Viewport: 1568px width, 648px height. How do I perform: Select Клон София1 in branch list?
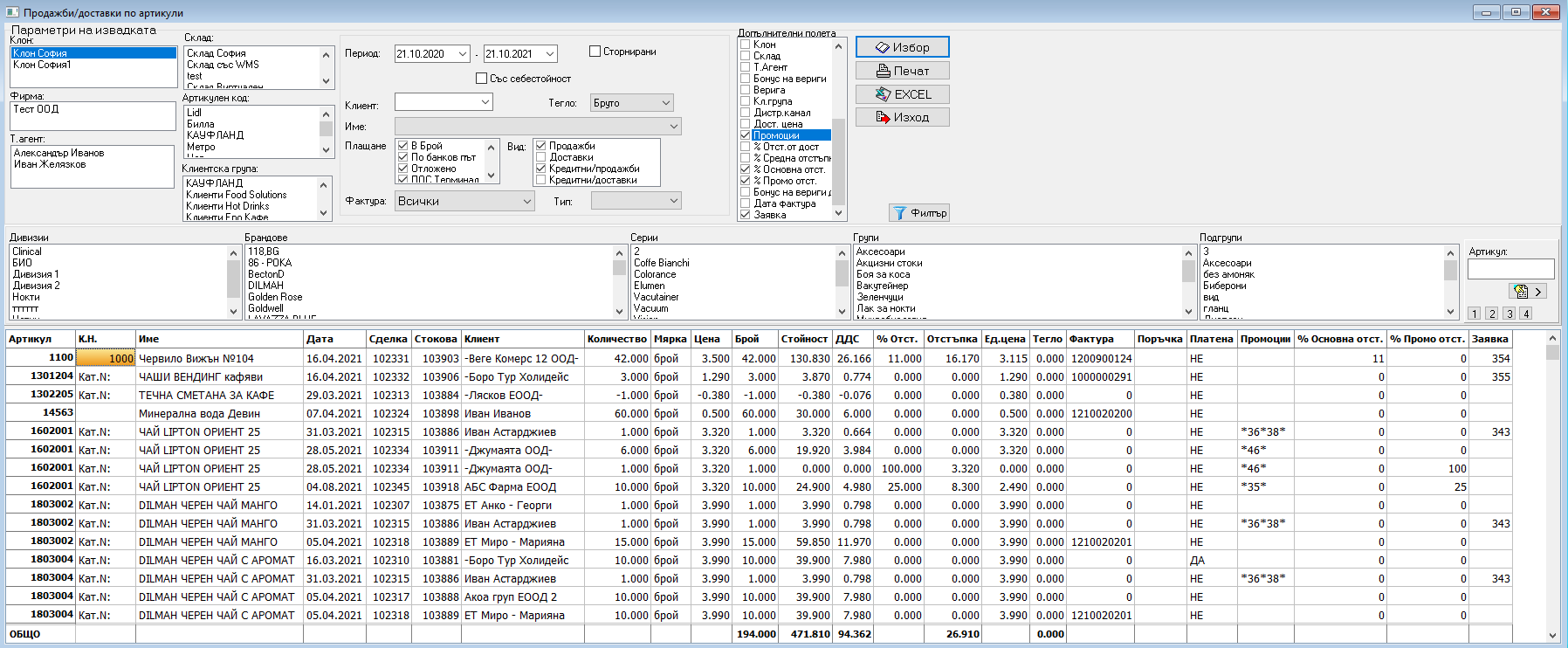[x=93, y=65]
